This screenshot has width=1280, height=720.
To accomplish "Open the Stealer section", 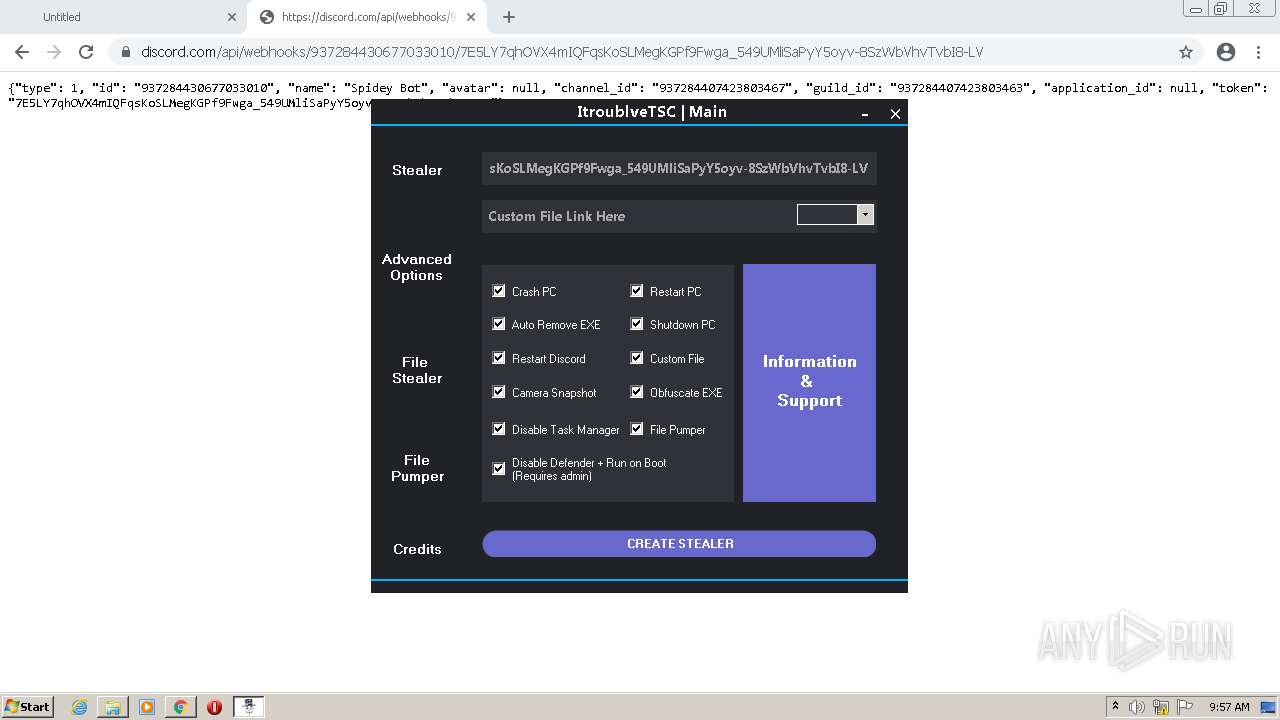I will pos(417,170).
